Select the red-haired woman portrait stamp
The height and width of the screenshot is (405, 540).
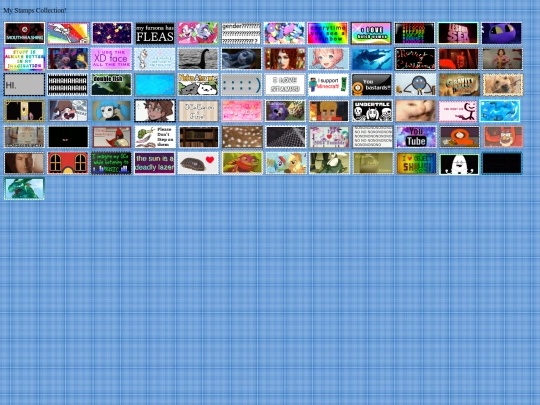(x=285, y=59)
